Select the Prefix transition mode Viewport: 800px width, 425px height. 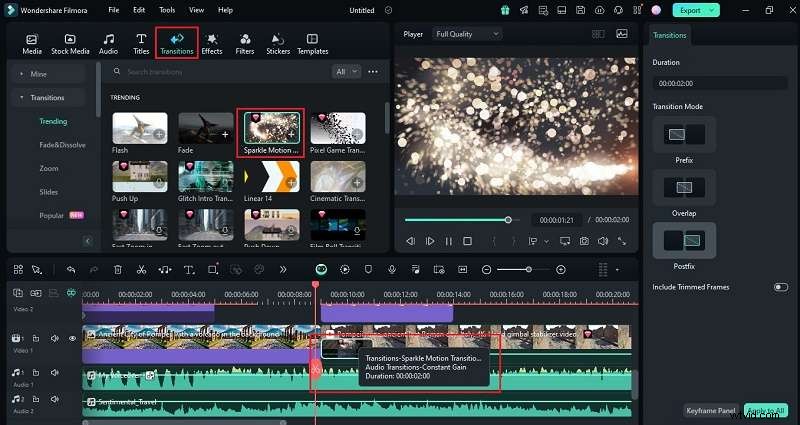(684, 135)
